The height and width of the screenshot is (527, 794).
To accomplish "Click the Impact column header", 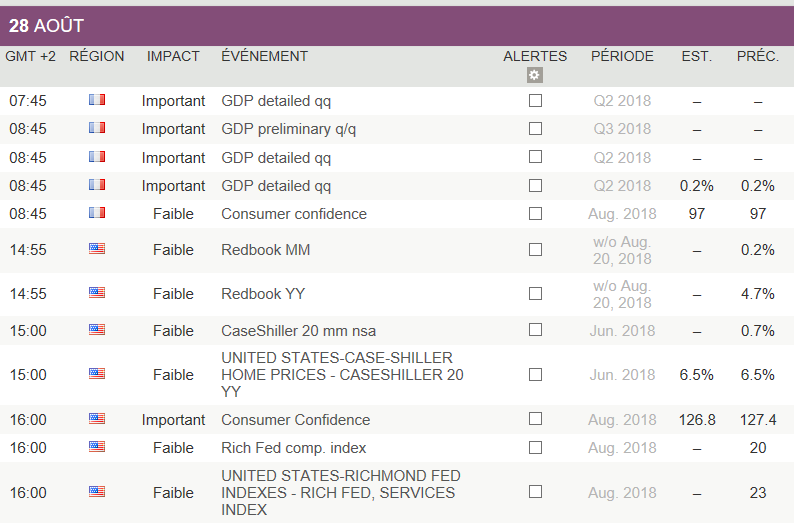I will tap(173, 57).
